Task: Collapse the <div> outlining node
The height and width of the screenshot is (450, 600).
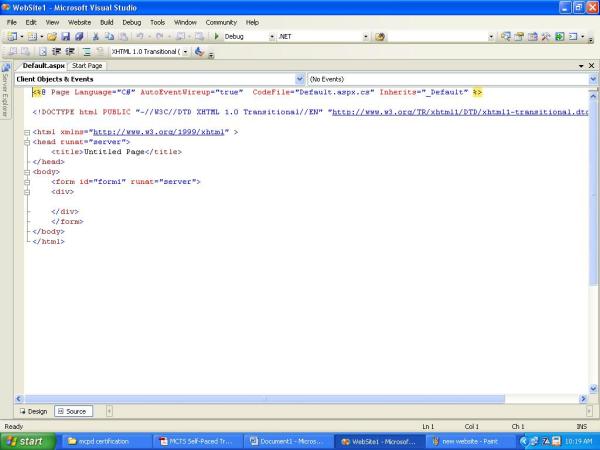Action: pyautogui.click(x=27, y=192)
